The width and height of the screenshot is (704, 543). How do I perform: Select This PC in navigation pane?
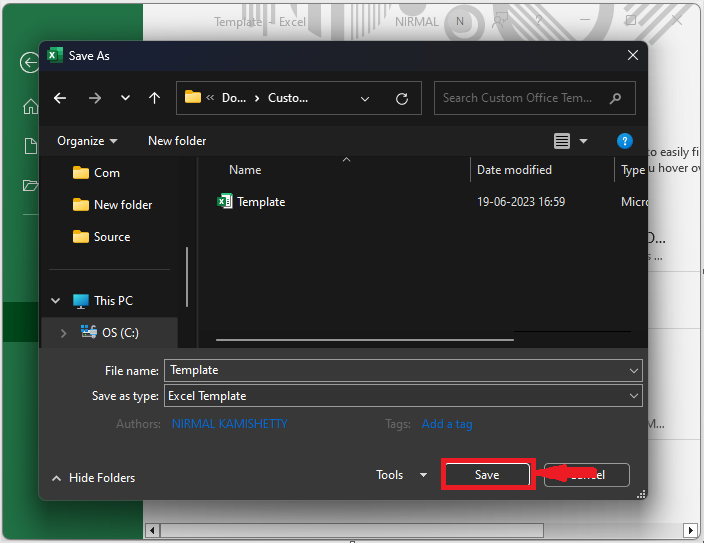pyautogui.click(x=103, y=300)
